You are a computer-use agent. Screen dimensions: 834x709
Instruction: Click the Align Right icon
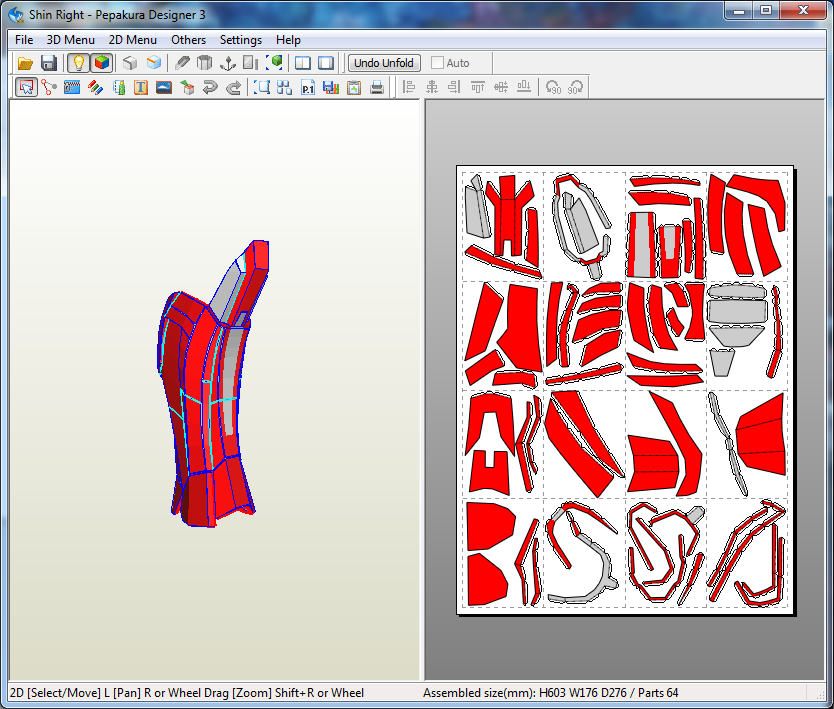454,87
